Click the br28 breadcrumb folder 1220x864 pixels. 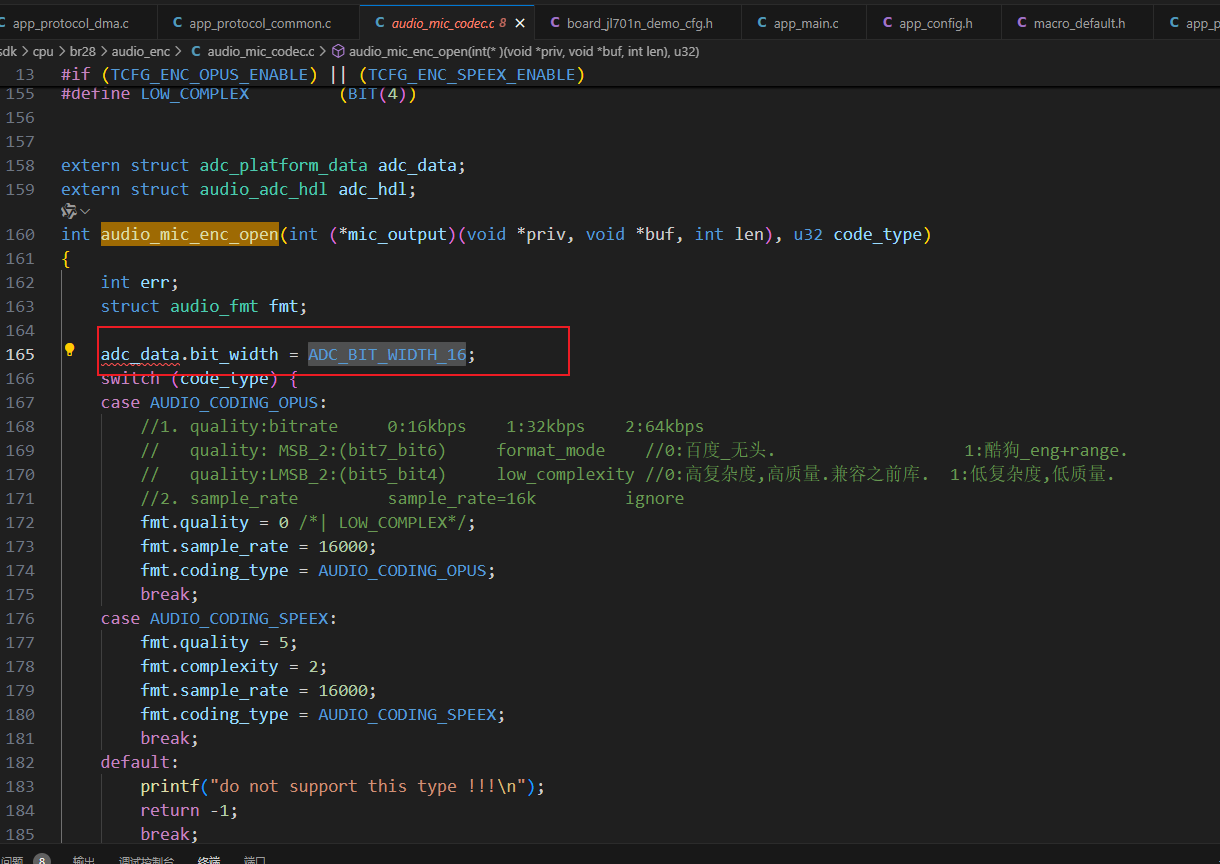click(x=82, y=50)
